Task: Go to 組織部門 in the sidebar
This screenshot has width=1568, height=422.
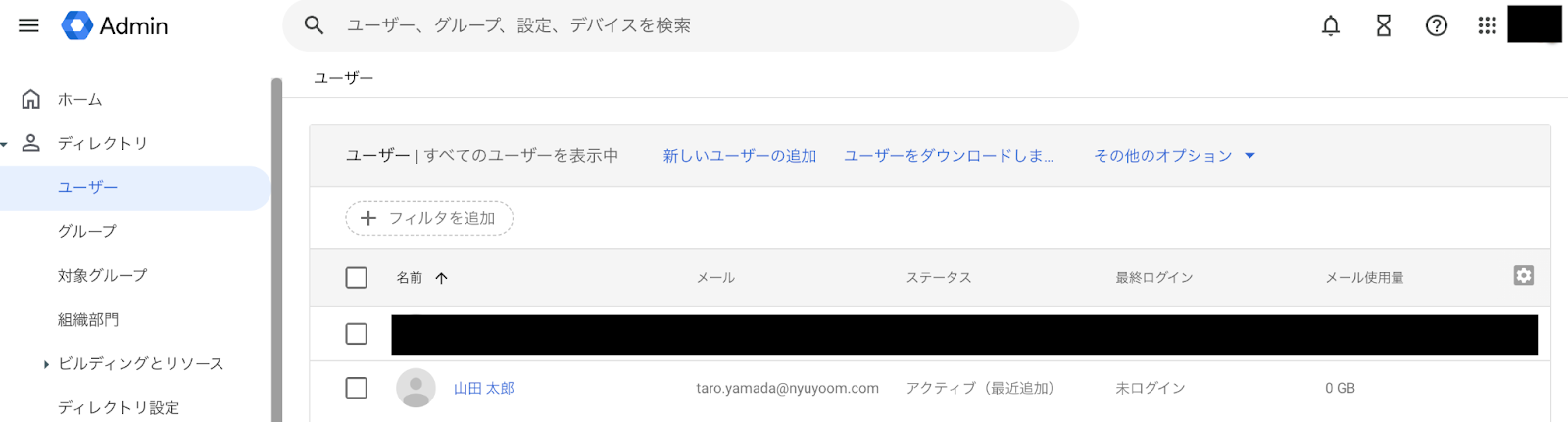Action: pos(88,319)
